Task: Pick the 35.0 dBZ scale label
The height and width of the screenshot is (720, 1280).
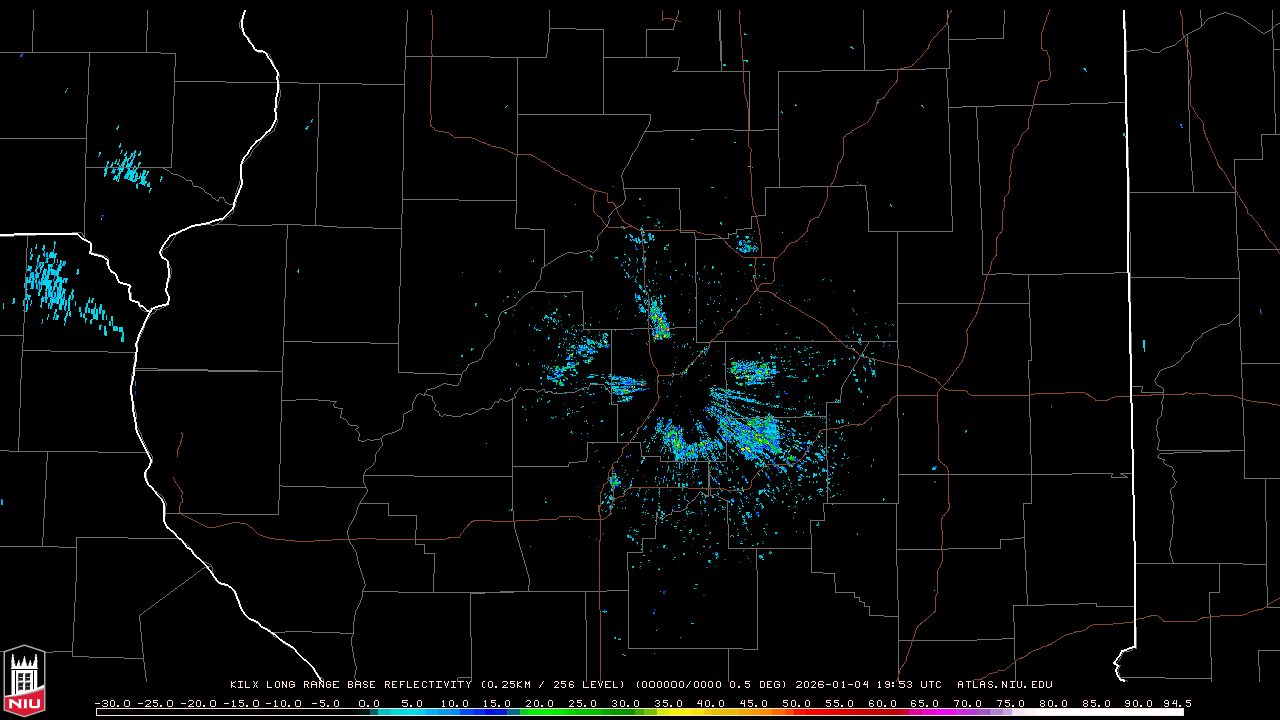Action: click(x=669, y=703)
